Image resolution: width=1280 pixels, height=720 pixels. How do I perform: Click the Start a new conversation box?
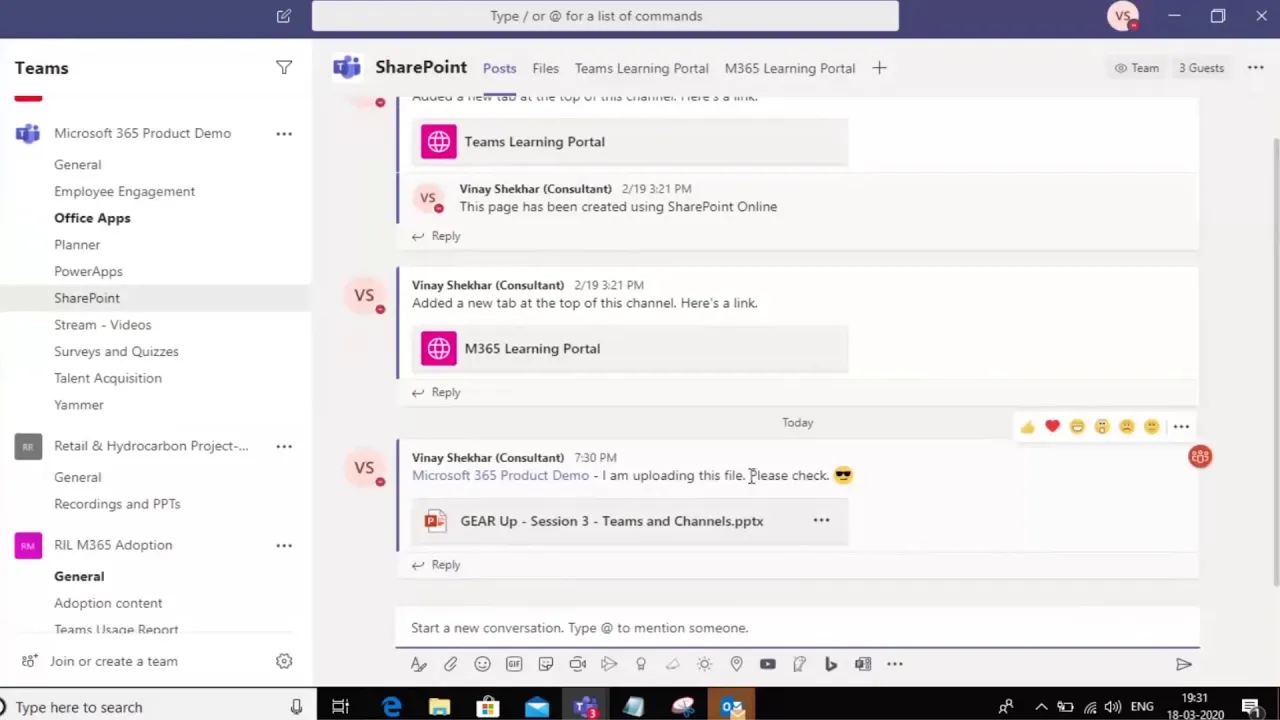(x=797, y=628)
